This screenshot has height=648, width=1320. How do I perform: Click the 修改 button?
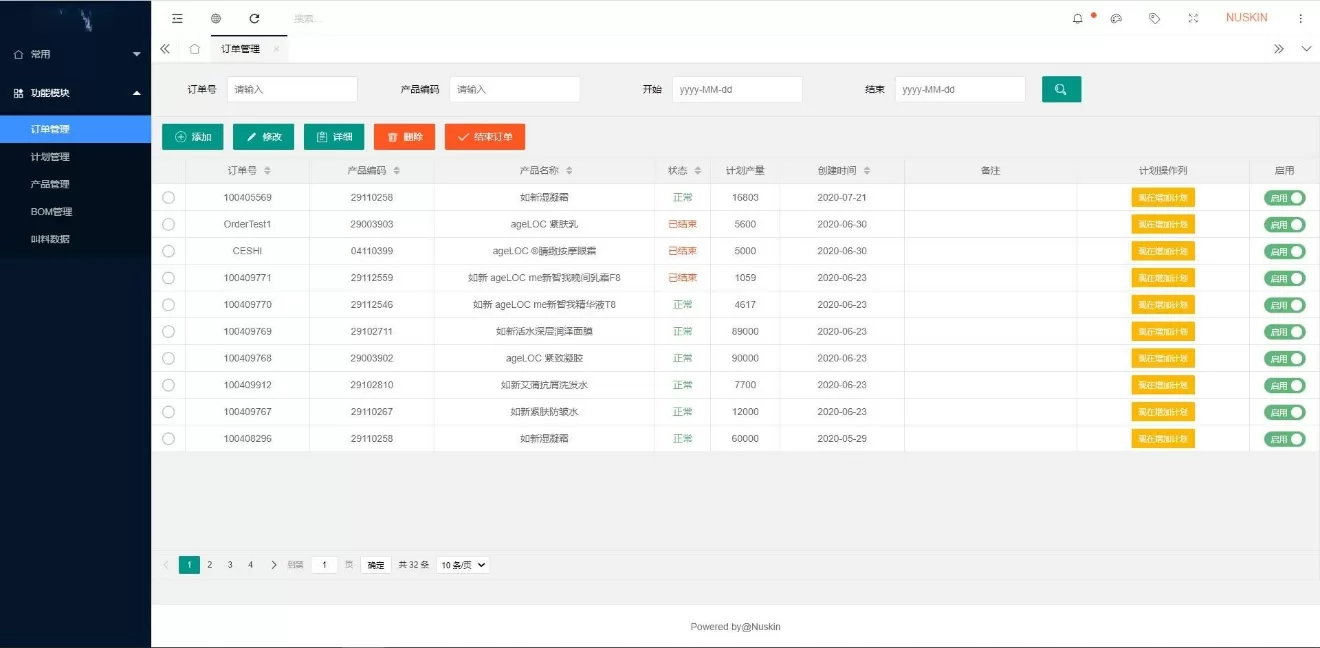click(x=263, y=137)
